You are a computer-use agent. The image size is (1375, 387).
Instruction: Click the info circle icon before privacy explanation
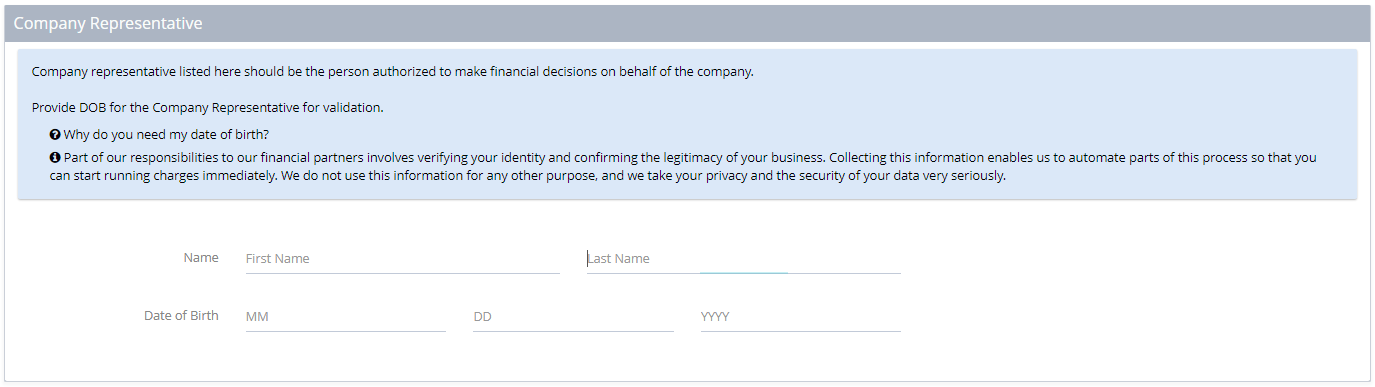(x=55, y=158)
